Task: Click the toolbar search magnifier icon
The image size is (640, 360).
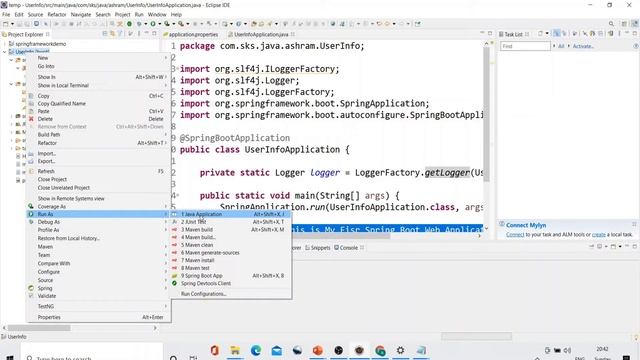Action: coord(611,24)
